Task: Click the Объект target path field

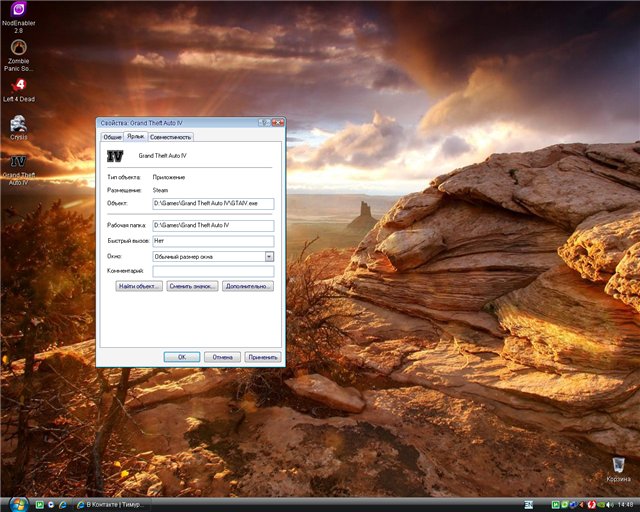Action: click(x=213, y=203)
